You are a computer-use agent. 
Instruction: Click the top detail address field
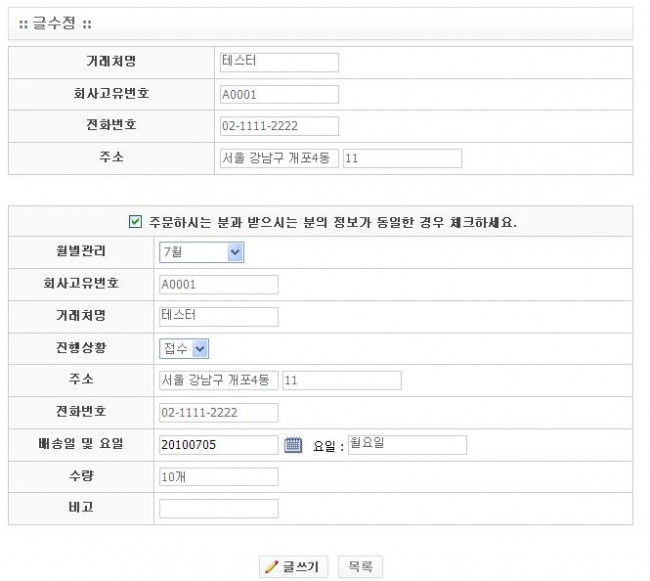[x=402, y=159]
